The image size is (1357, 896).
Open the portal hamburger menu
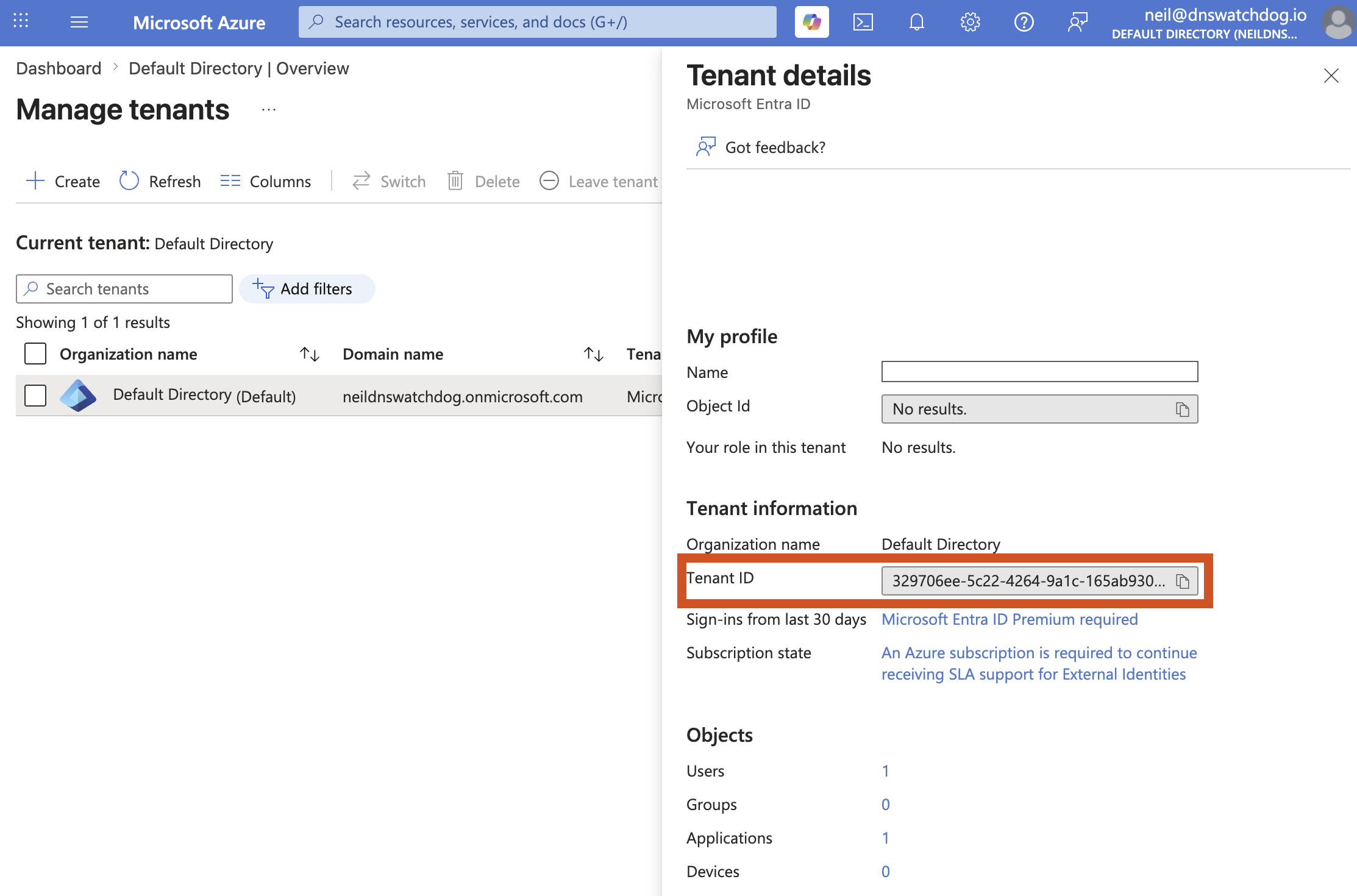tap(79, 23)
